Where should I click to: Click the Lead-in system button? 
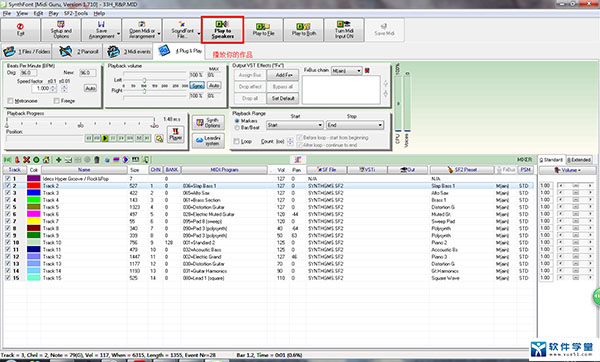point(208,140)
